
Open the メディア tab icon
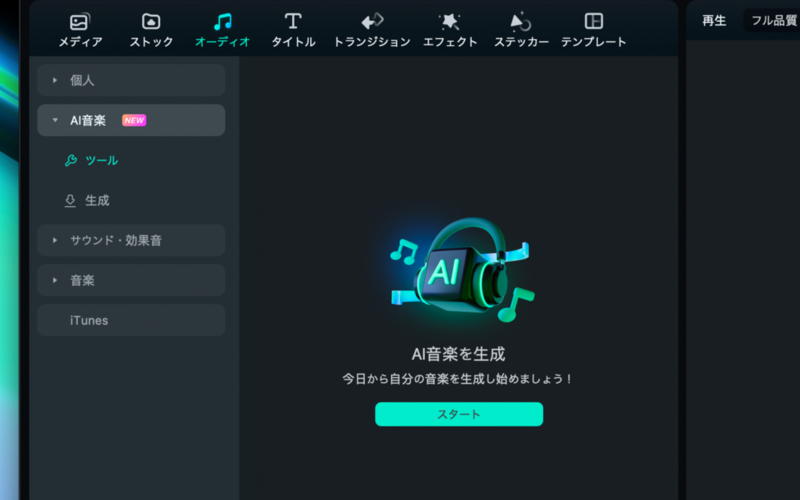(x=80, y=22)
